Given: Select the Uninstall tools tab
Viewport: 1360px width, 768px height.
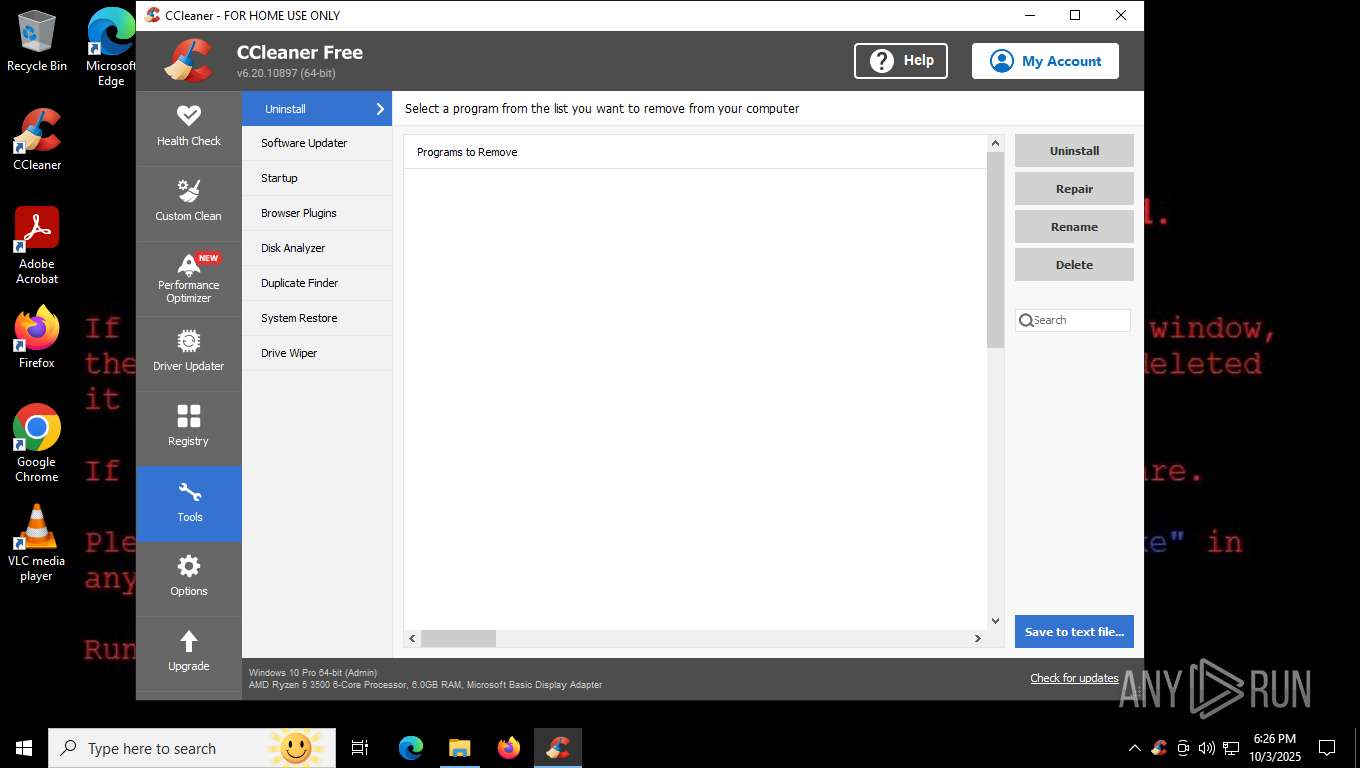Looking at the screenshot, I should 317,109.
